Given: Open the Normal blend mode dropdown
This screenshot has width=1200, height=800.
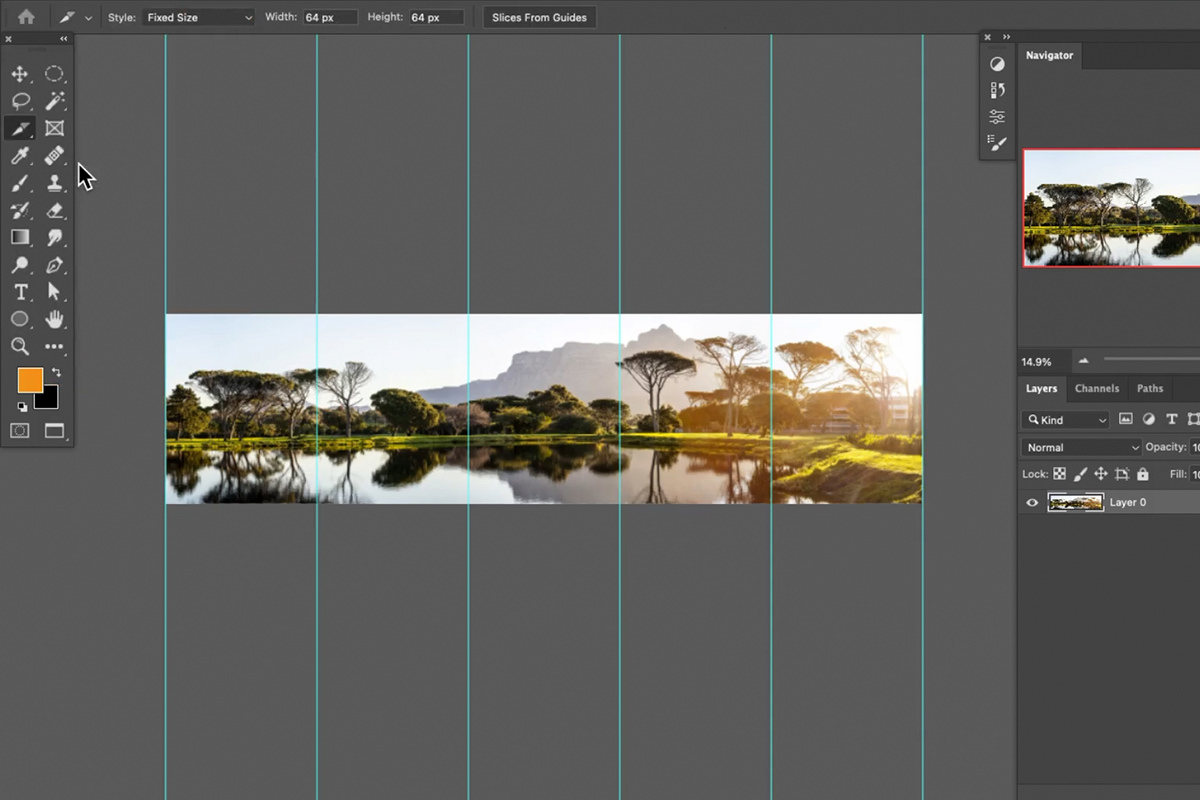Looking at the screenshot, I should coord(1080,447).
